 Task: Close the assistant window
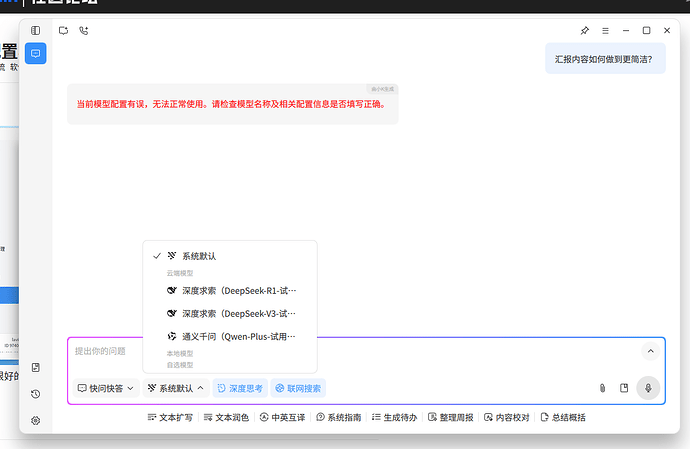667,30
